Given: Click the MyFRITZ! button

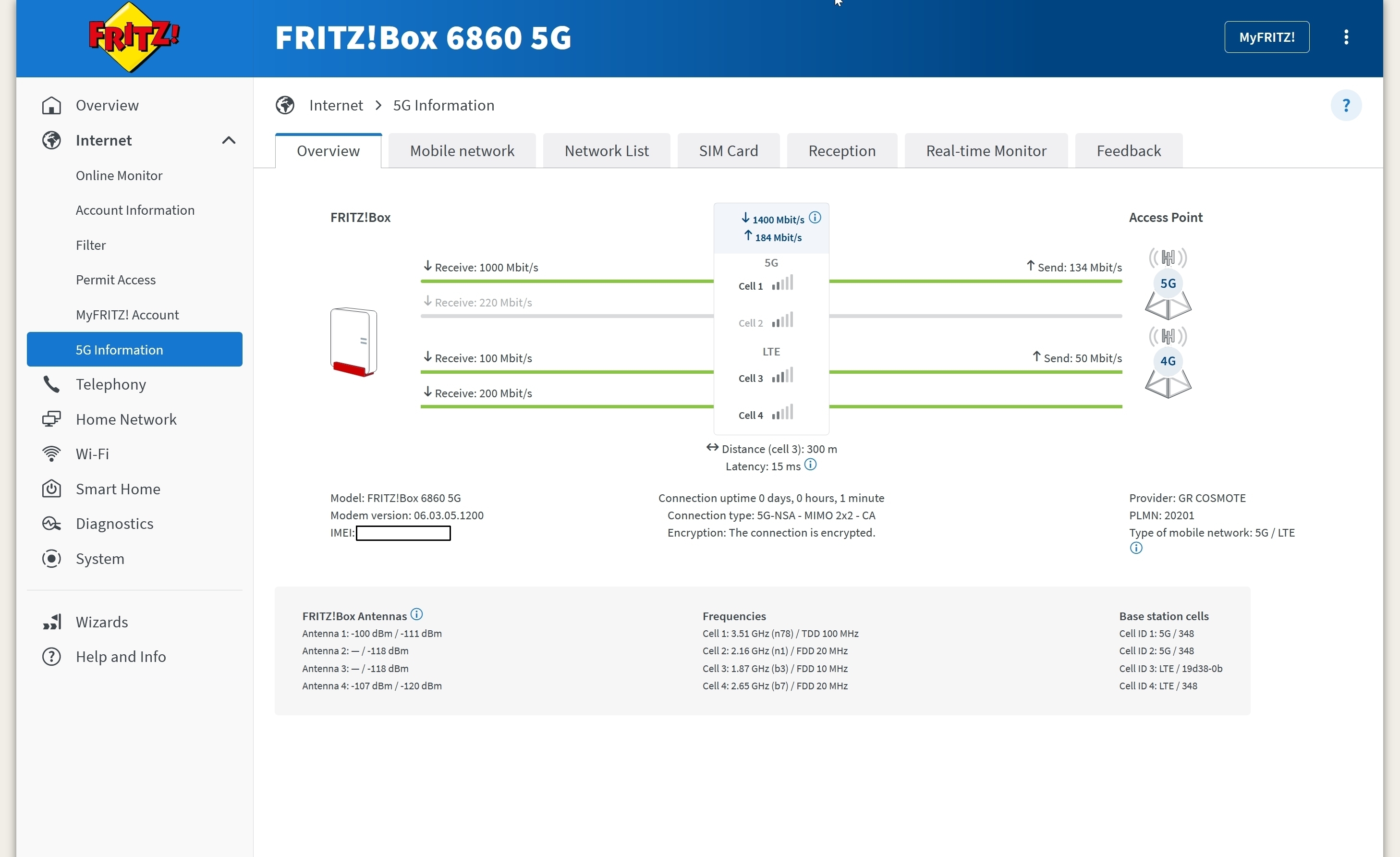Looking at the screenshot, I should 1266,37.
